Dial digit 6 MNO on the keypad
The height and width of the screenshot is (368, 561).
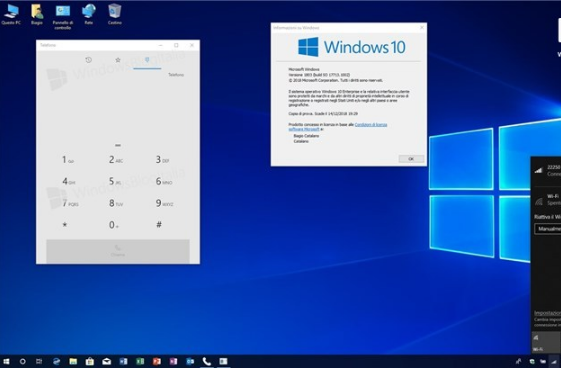[x=164, y=181]
